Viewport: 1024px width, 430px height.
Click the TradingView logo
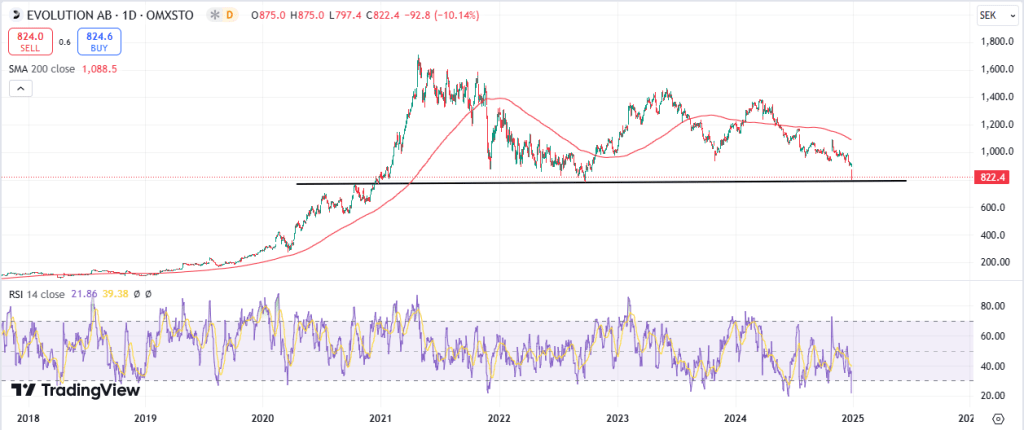point(74,390)
